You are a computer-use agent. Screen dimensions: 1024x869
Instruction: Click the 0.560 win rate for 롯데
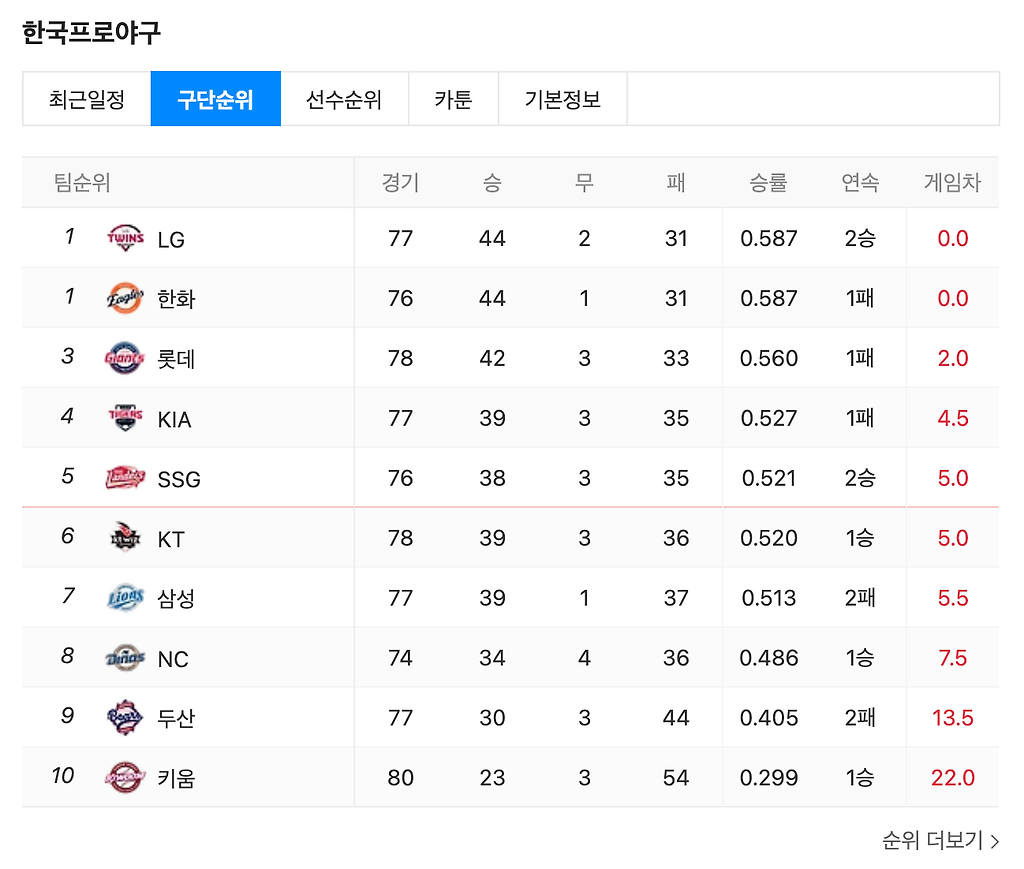pyautogui.click(x=769, y=358)
